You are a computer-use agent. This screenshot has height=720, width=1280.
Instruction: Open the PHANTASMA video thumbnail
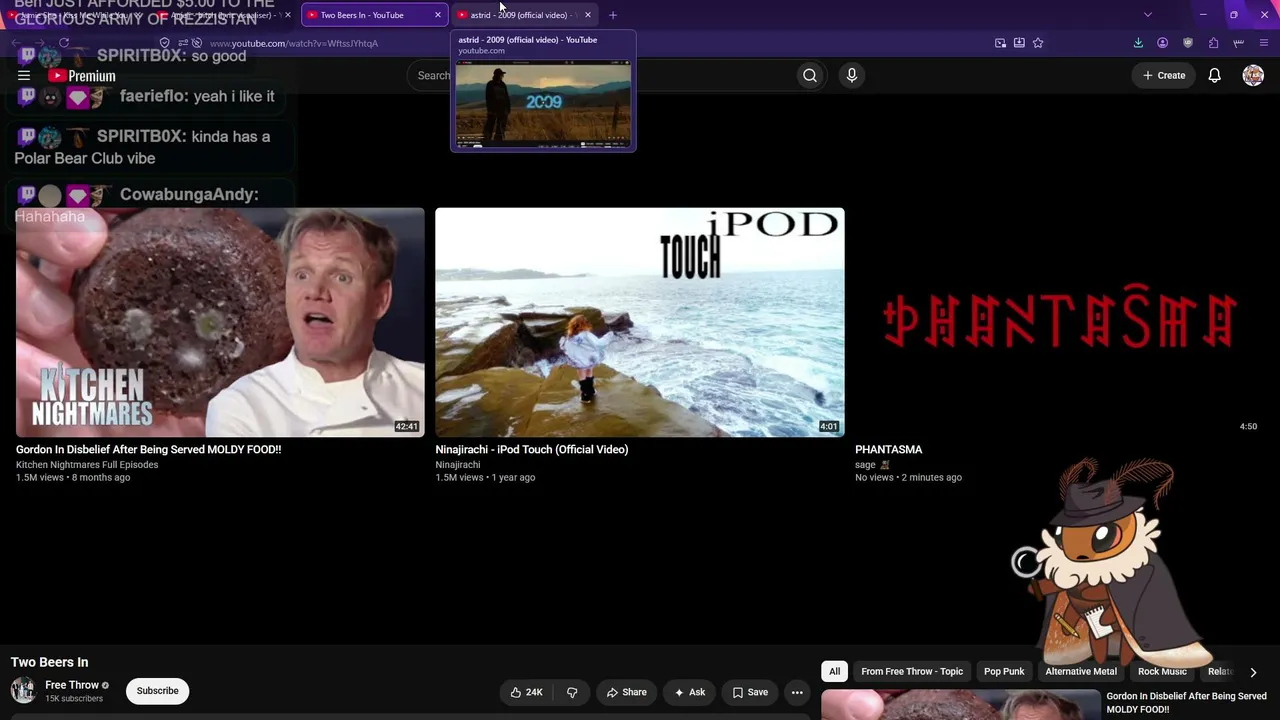[1060, 322]
